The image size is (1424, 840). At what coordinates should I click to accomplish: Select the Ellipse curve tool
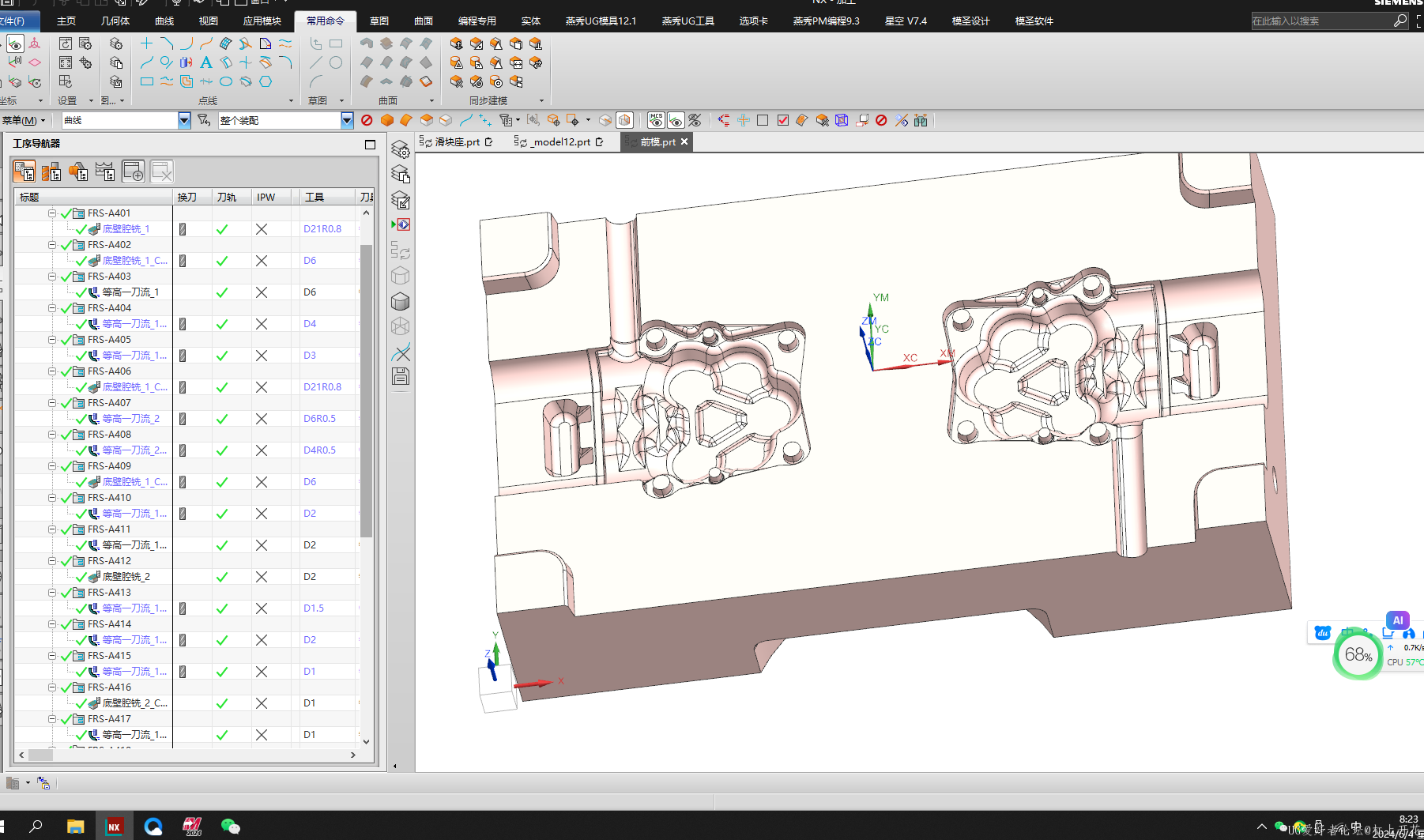tap(226, 81)
